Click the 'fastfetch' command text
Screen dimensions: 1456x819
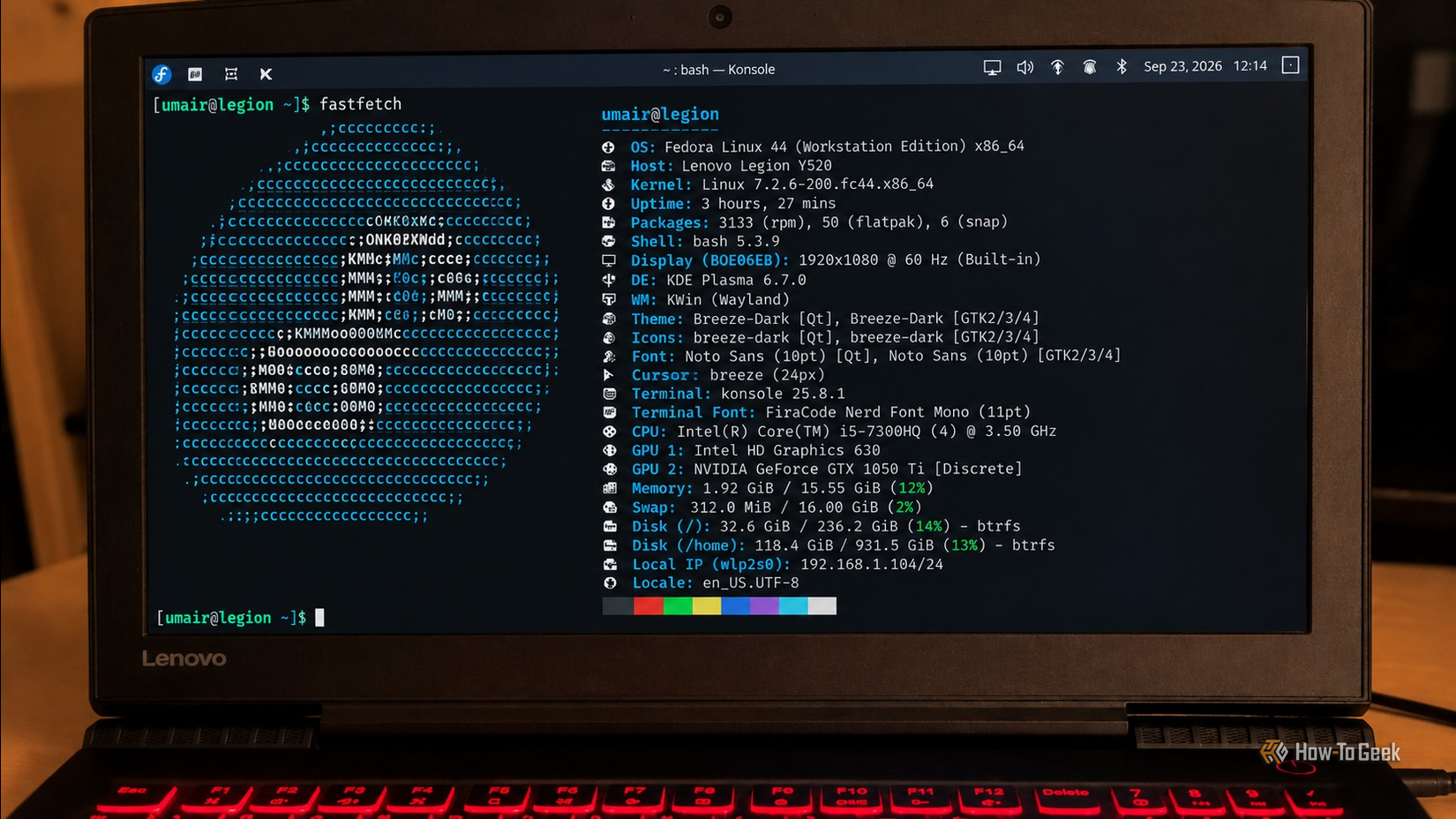coord(360,104)
